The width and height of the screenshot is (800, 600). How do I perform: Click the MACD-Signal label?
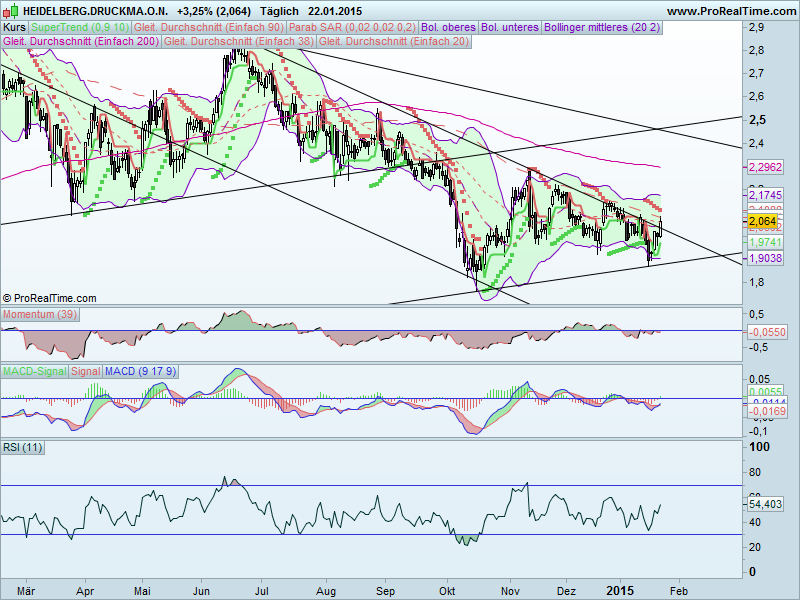35,371
